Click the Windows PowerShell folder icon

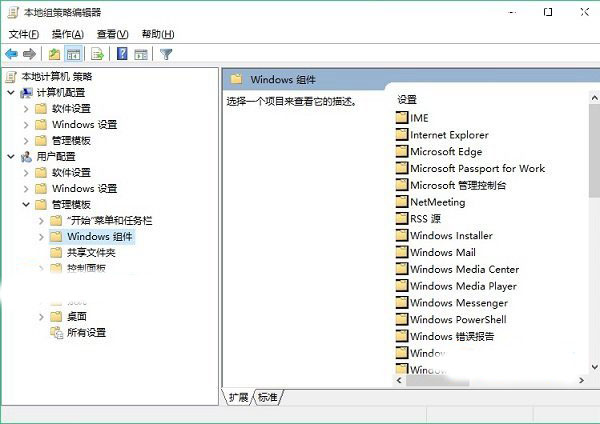[x=402, y=319]
